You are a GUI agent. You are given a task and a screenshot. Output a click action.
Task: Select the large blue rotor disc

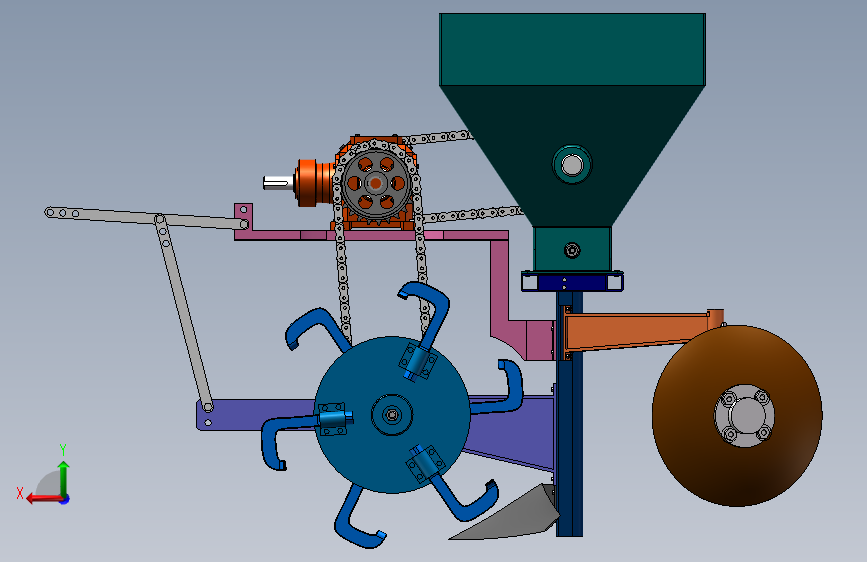(393, 415)
